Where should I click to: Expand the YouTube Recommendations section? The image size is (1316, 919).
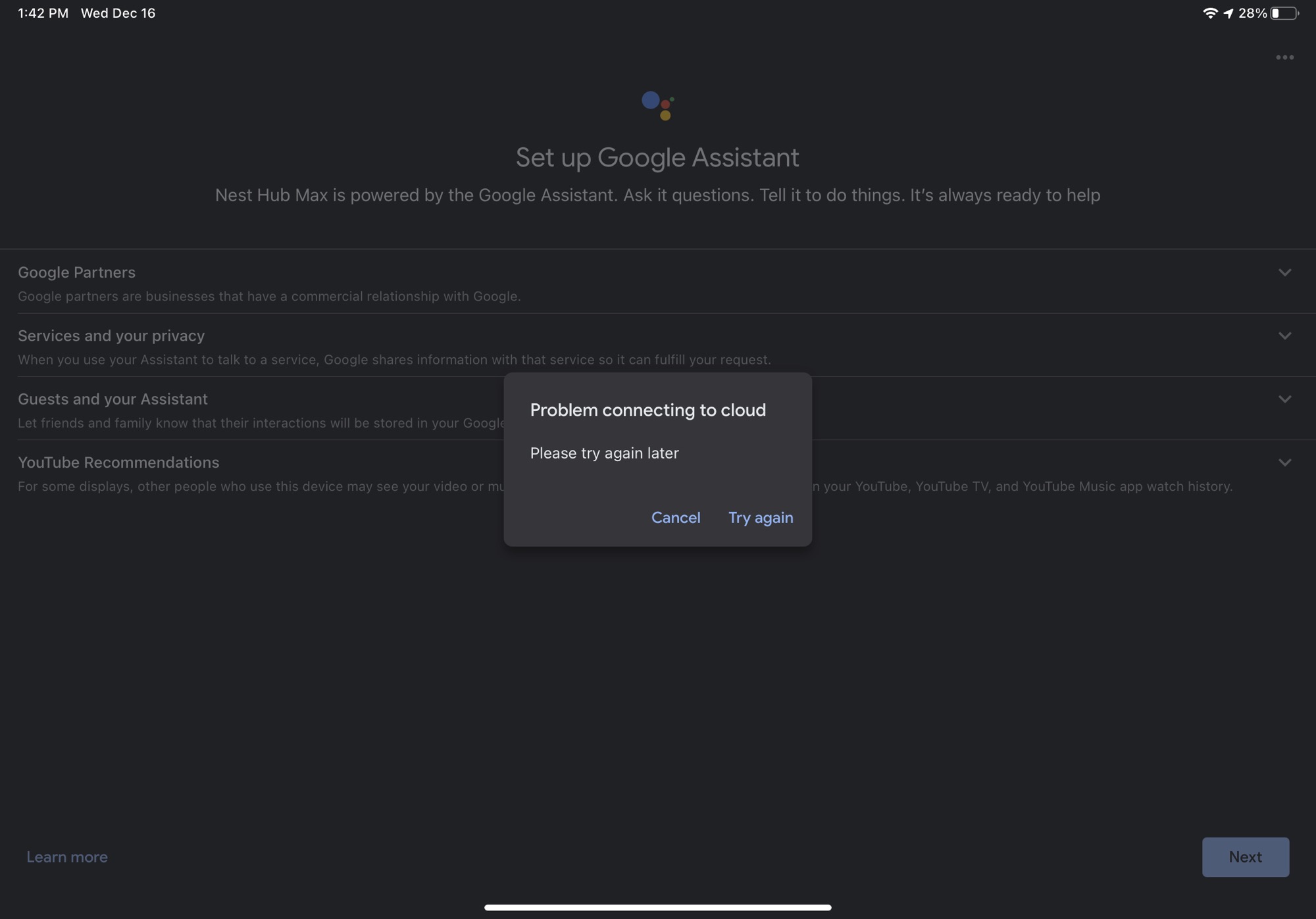coord(1284,462)
